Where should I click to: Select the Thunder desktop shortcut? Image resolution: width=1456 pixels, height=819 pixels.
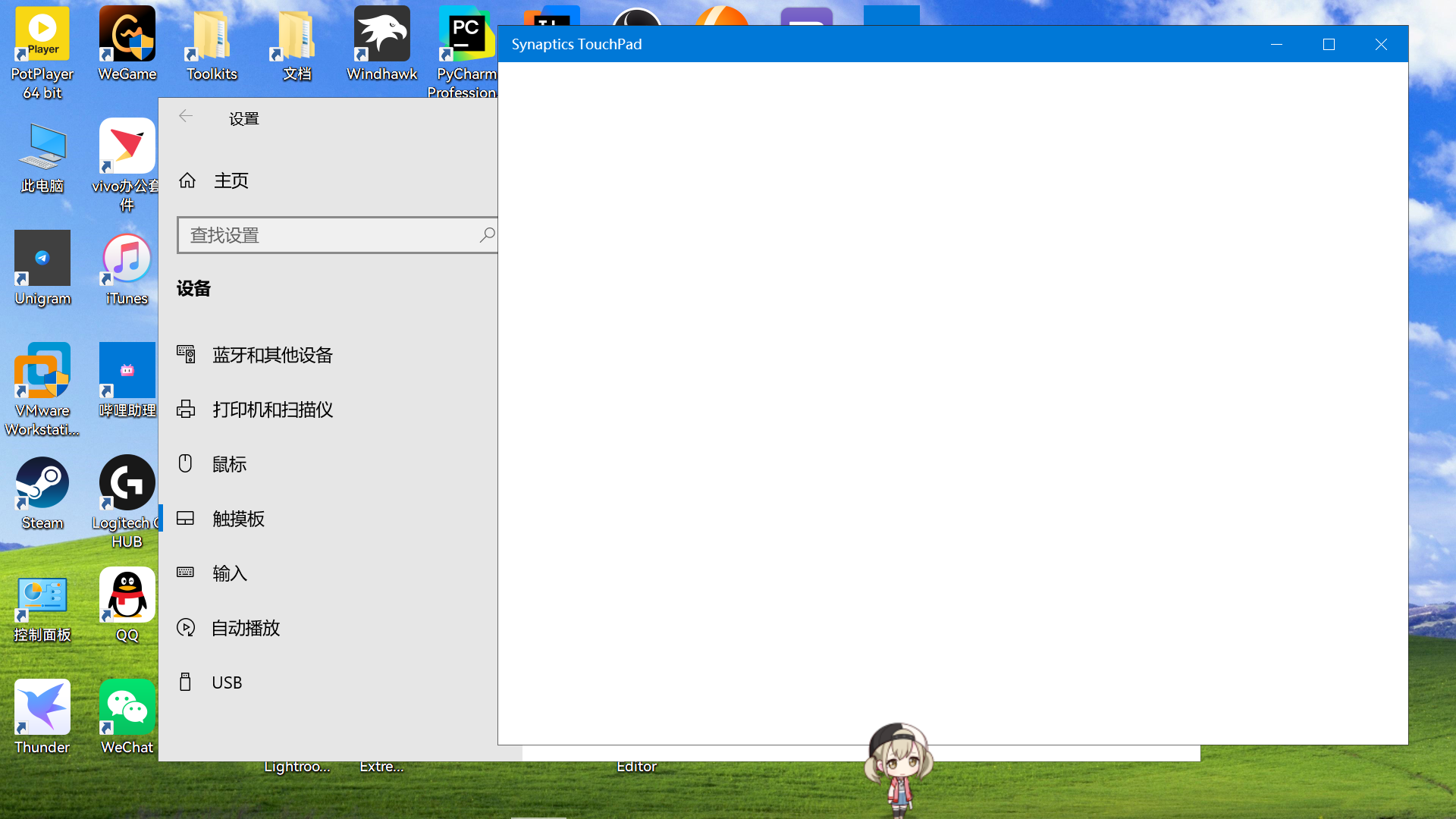tap(42, 717)
